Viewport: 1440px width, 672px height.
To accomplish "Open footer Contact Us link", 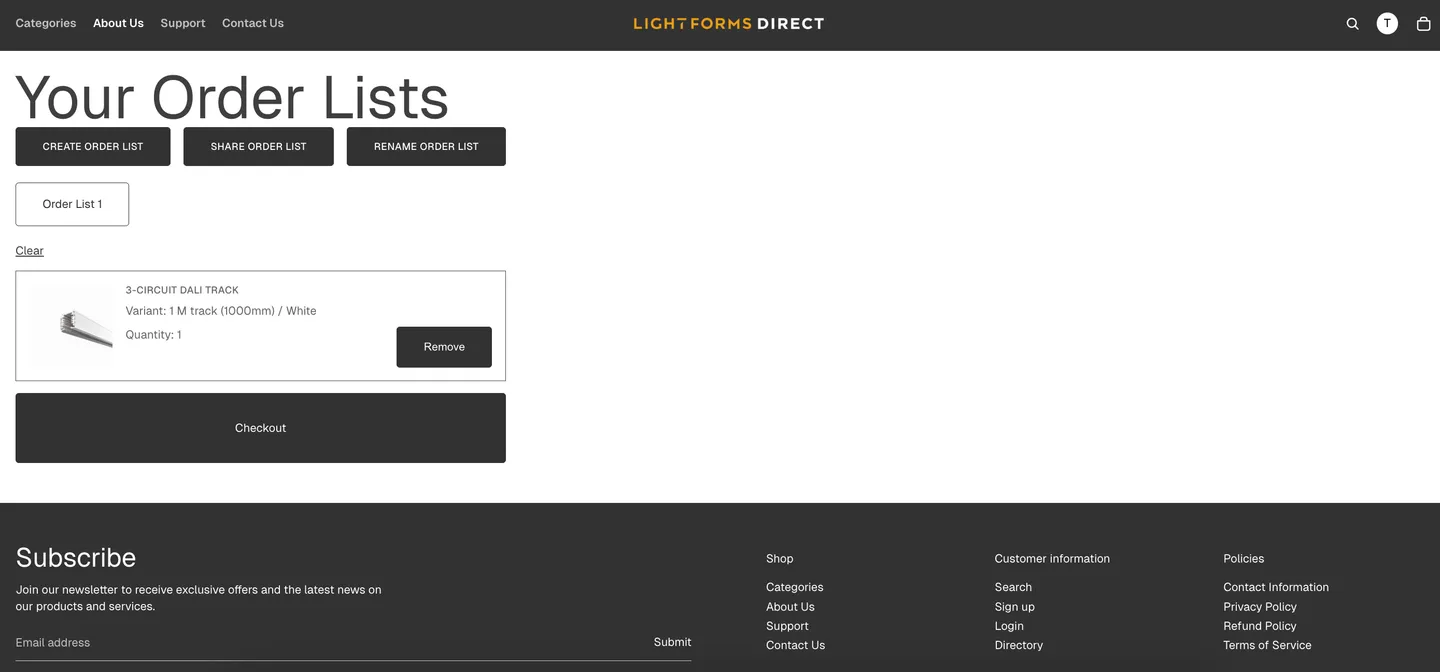I will tap(795, 645).
